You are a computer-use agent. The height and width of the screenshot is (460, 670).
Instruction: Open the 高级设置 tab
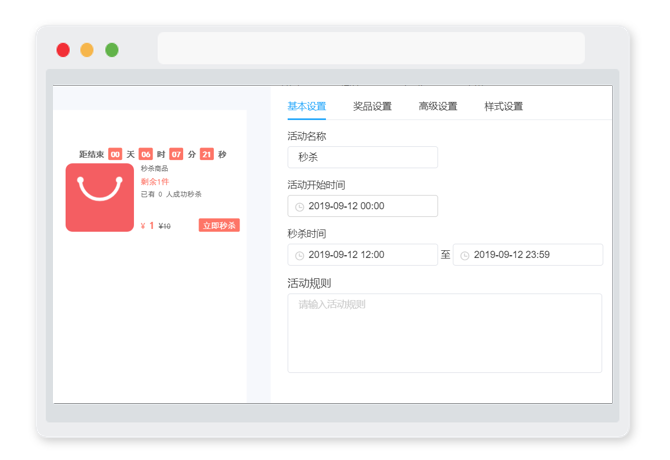438,106
